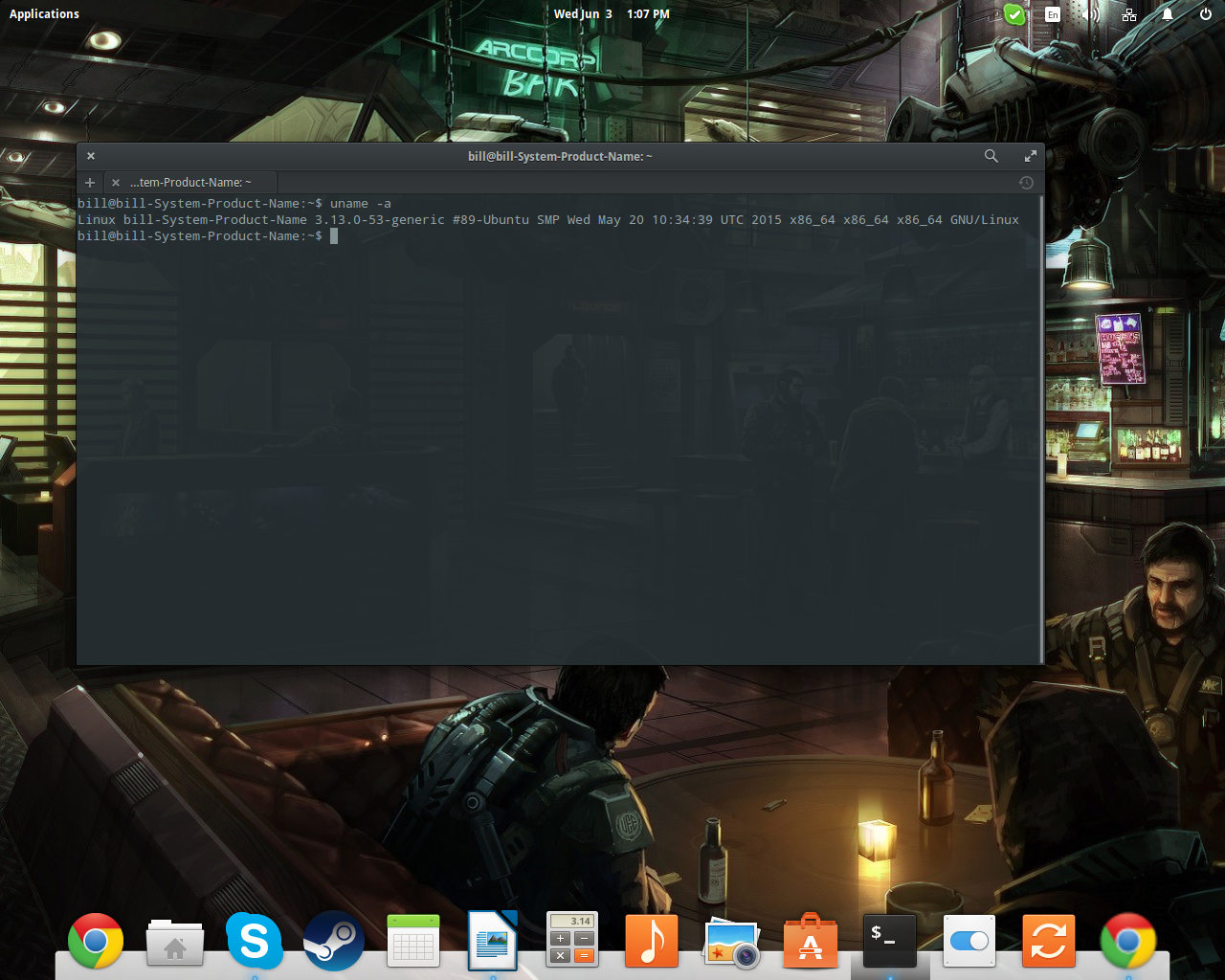This screenshot has width=1225, height=980.
Task: Open Music player from the dock
Action: click(x=652, y=941)
